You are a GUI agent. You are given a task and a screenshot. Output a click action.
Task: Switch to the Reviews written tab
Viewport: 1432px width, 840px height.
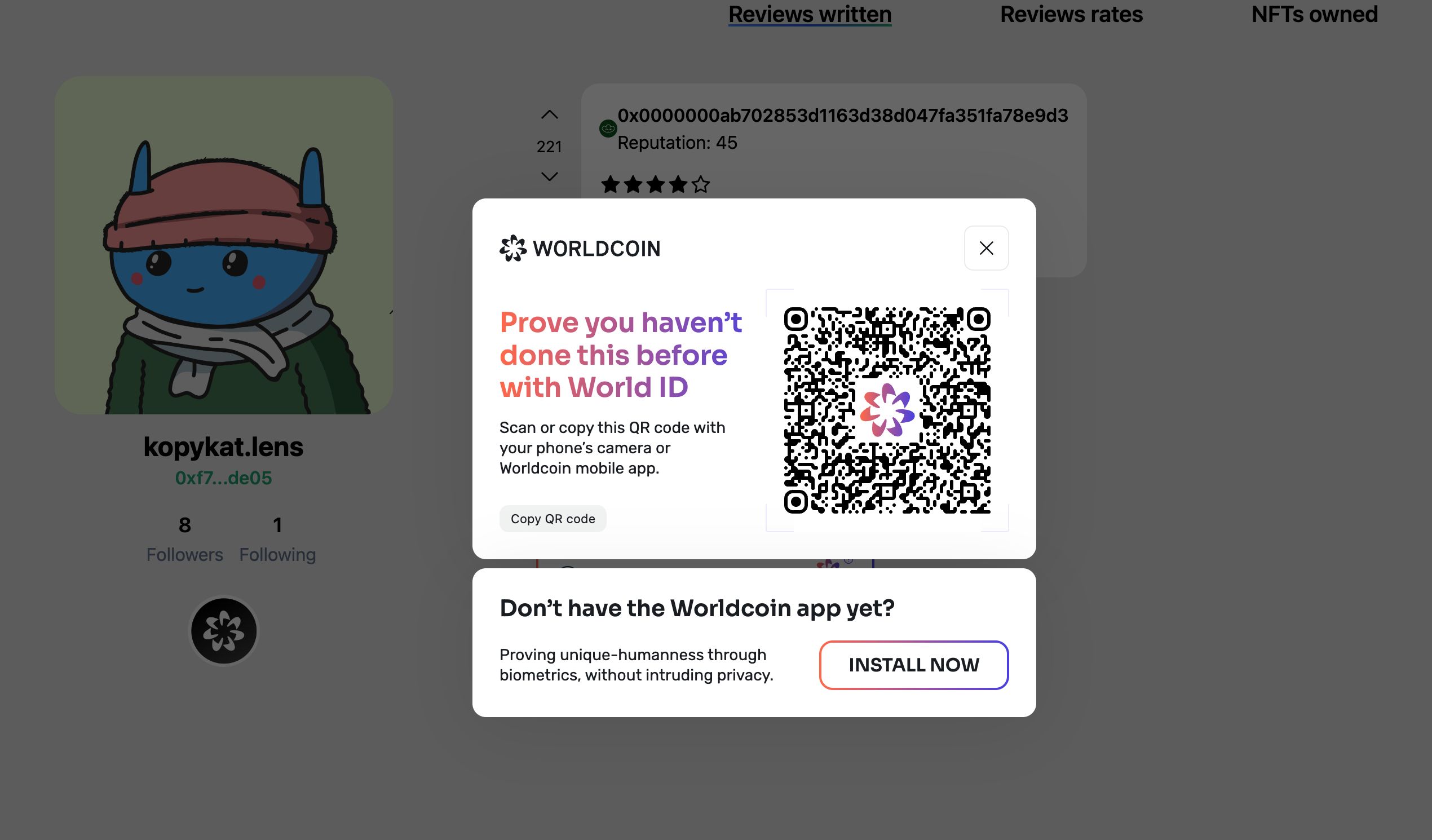(x=810, y=14)
